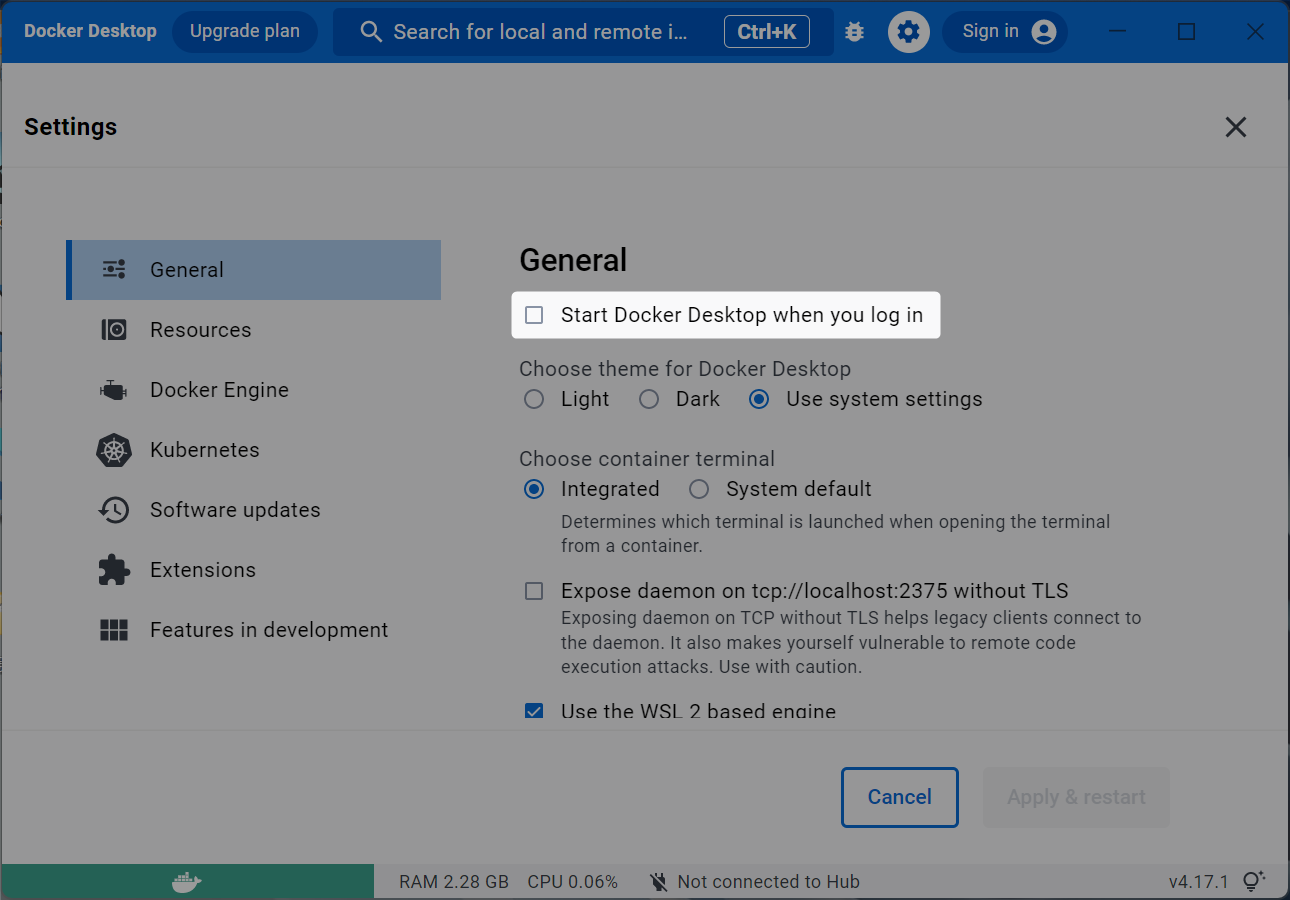This screenshot has height=900, width=1290.
Task: Click the Apply & restart button
Action: [x=1076, y=797]
